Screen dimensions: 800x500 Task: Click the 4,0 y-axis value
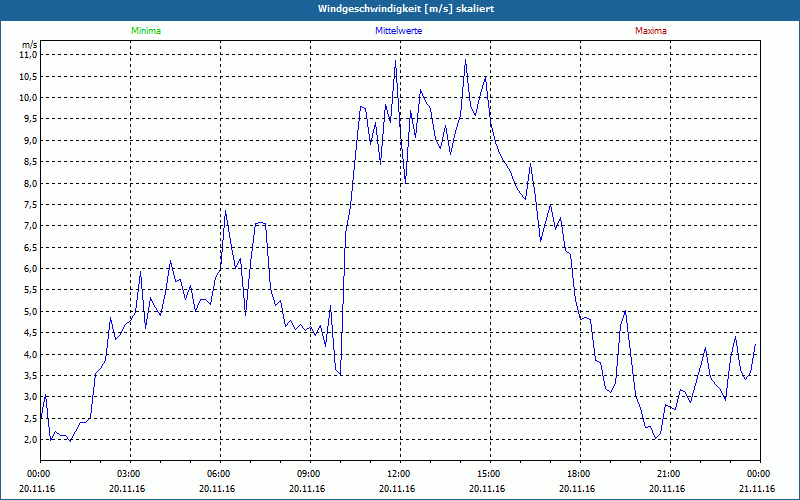[x=30, y=354]
